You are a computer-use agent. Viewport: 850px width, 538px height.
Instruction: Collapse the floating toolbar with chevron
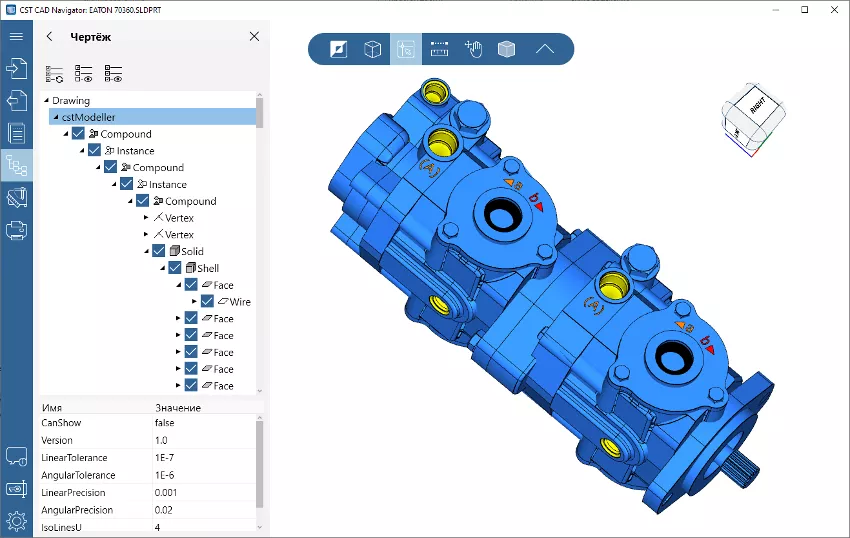coord(544,49)
